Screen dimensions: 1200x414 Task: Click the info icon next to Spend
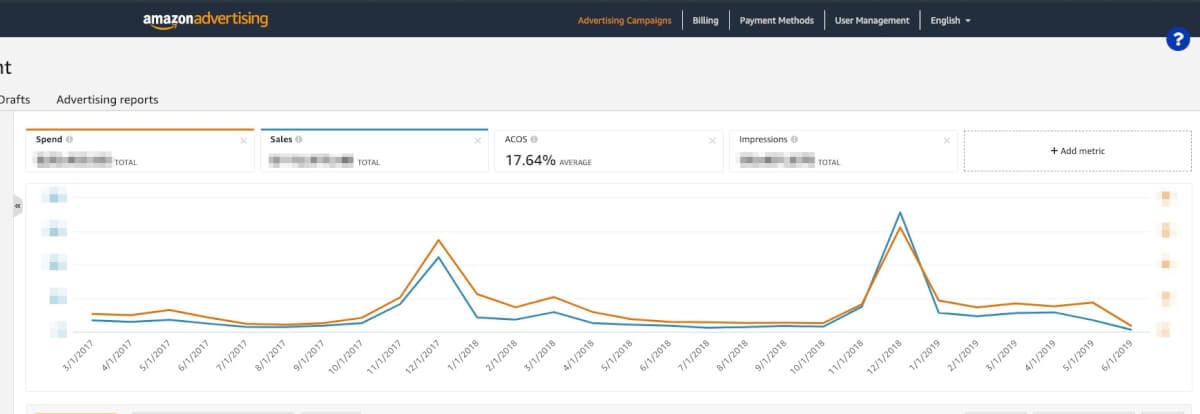tap(69, 140)
